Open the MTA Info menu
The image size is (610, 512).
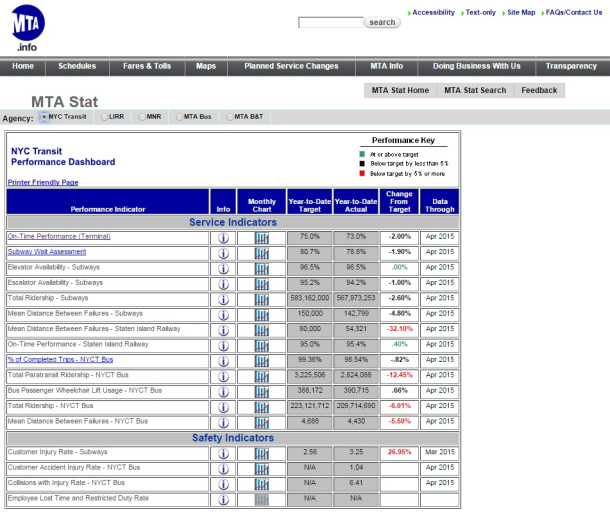[387, 66]
